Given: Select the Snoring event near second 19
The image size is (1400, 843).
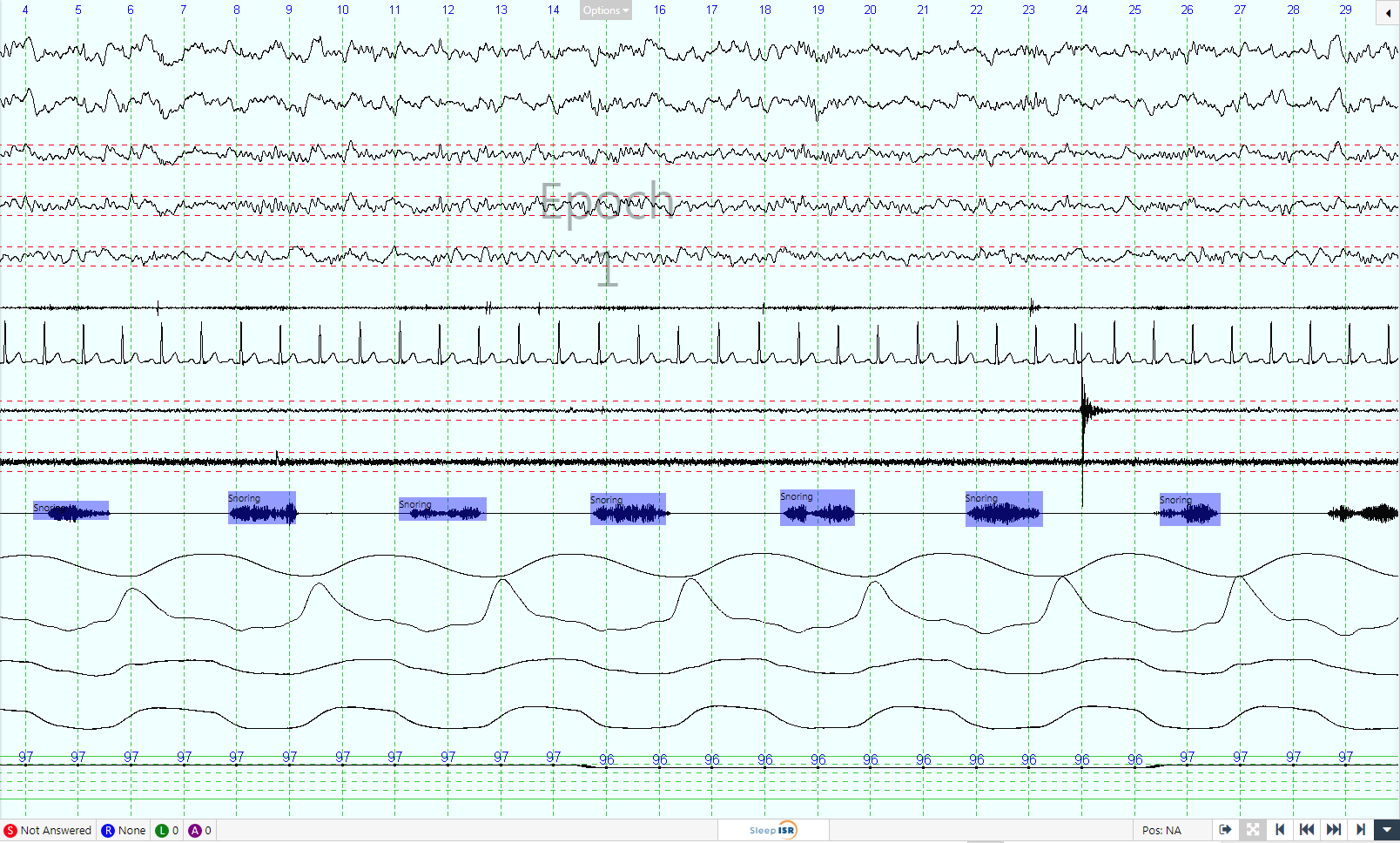Looking at the screenshot, I should [x=817, y=508].
